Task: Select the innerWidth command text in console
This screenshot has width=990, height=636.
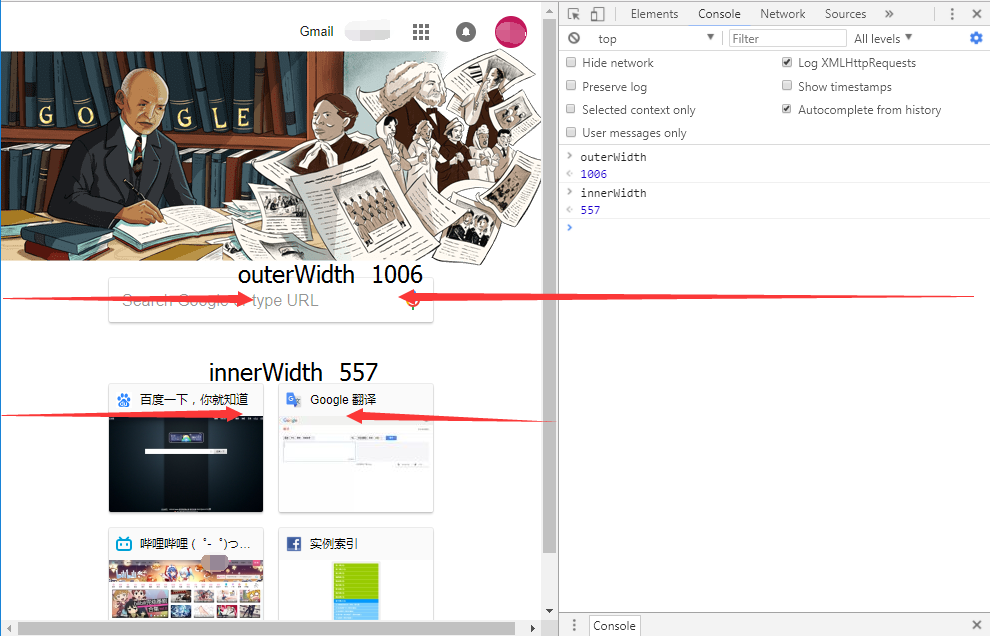Action: [613, 193]
